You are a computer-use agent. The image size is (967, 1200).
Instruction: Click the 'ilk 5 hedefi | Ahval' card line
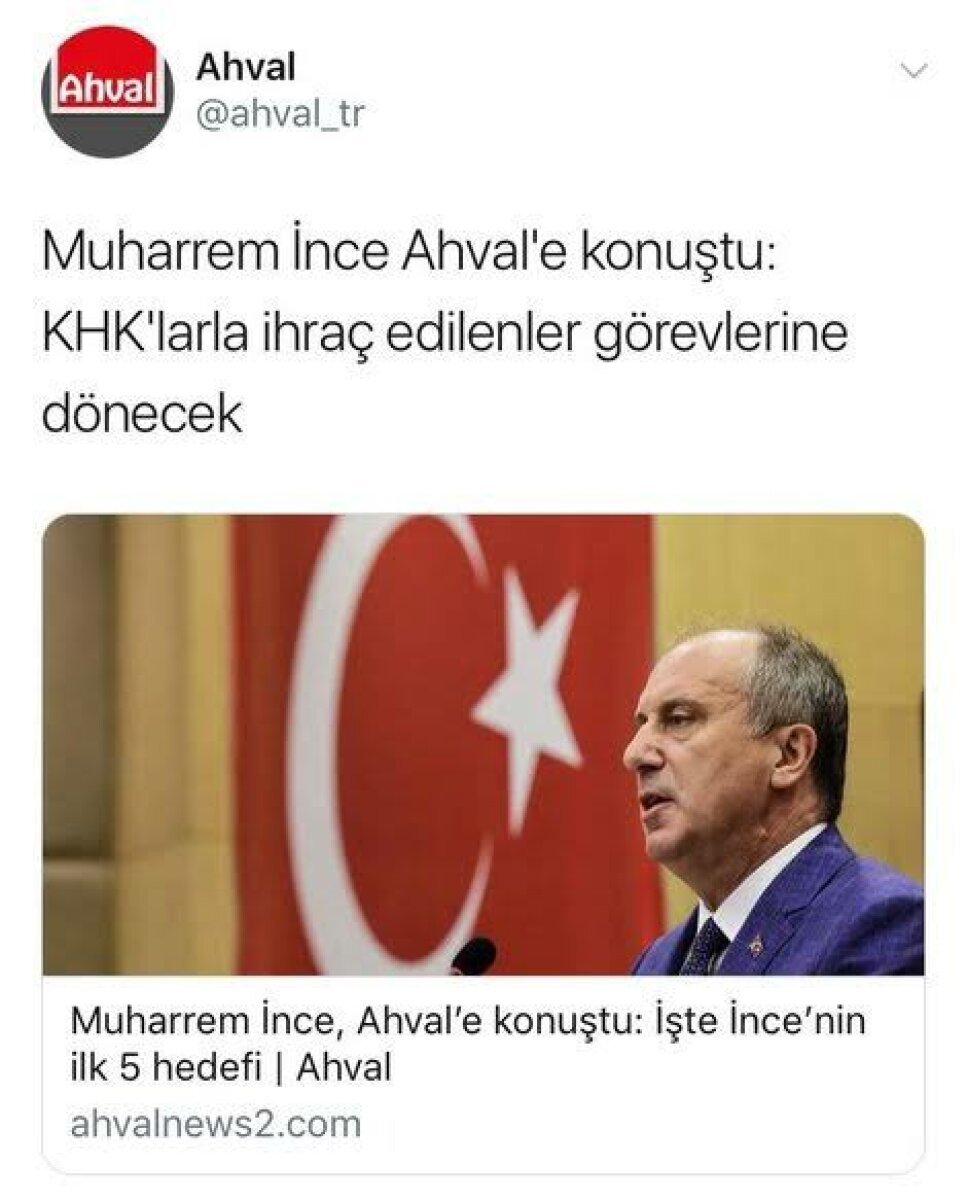click(230, 1070)
